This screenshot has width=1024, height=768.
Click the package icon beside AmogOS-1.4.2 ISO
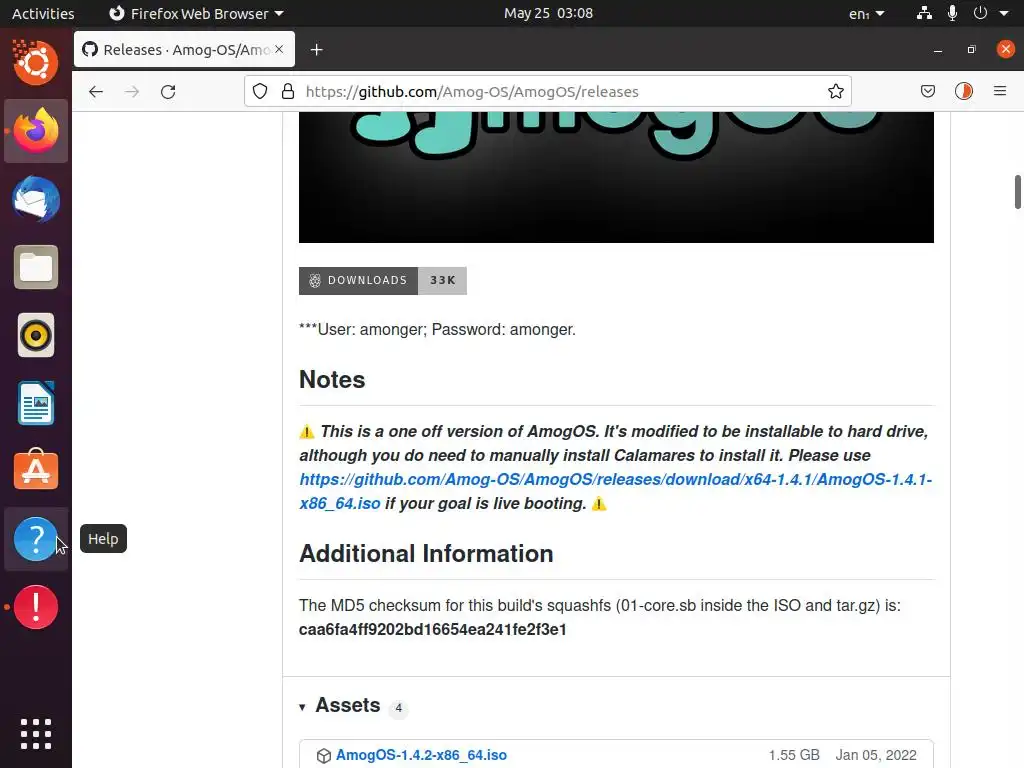coord(324,756)
